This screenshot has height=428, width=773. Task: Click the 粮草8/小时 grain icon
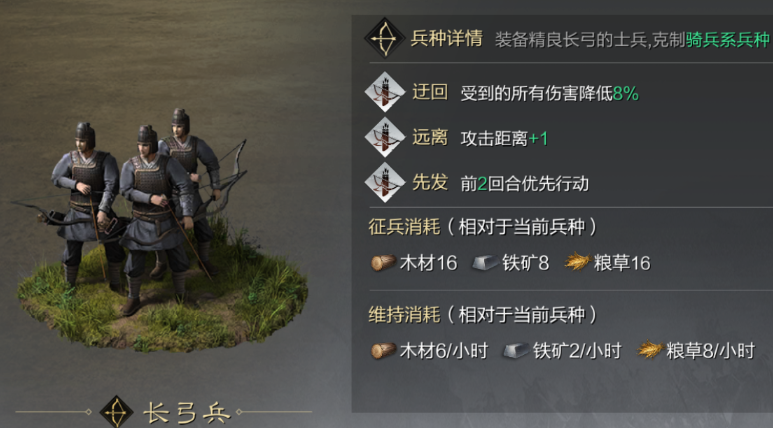(x=650, y=350)
